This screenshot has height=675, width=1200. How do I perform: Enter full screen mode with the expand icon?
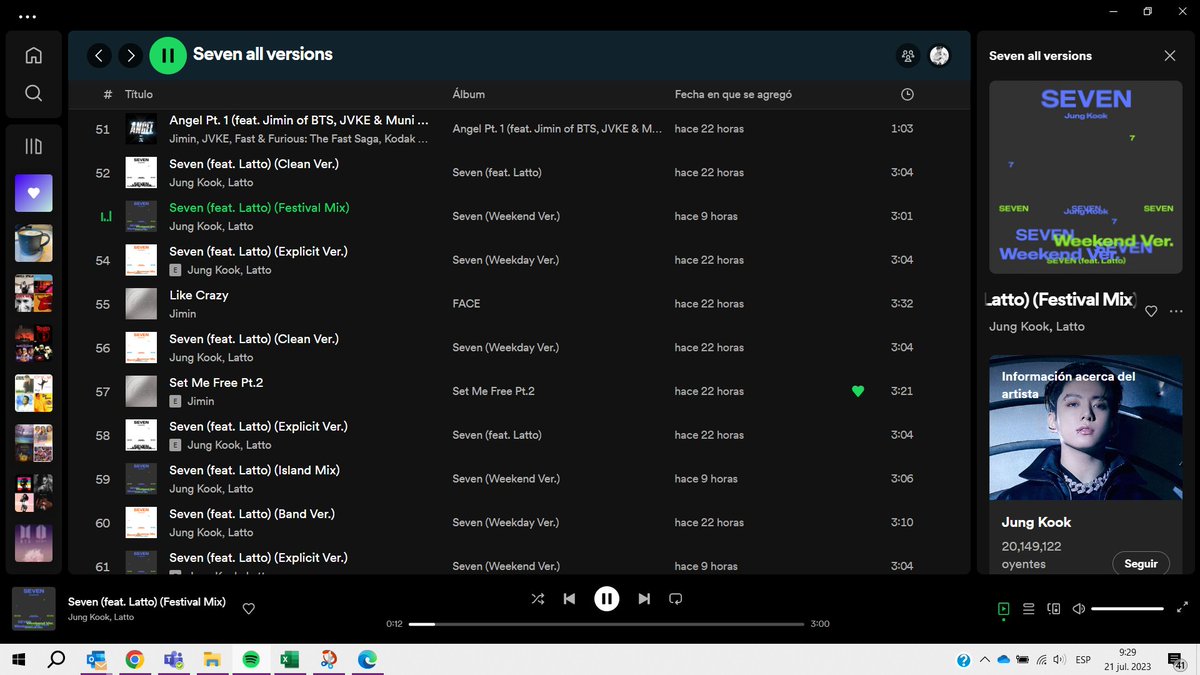(x=1183, y=608)
